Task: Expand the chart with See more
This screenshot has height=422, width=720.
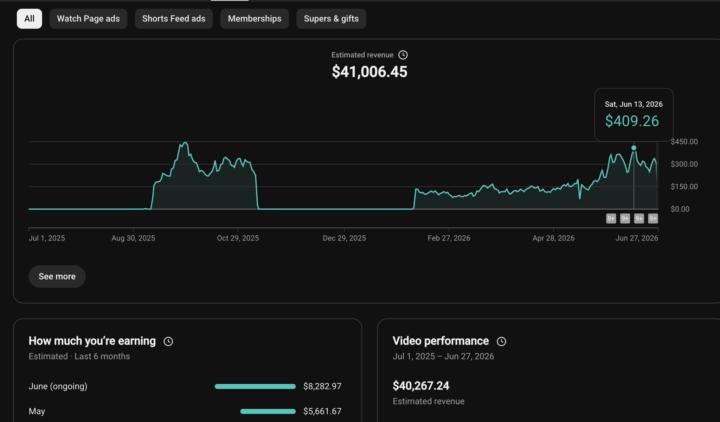Action: point(57,276)
